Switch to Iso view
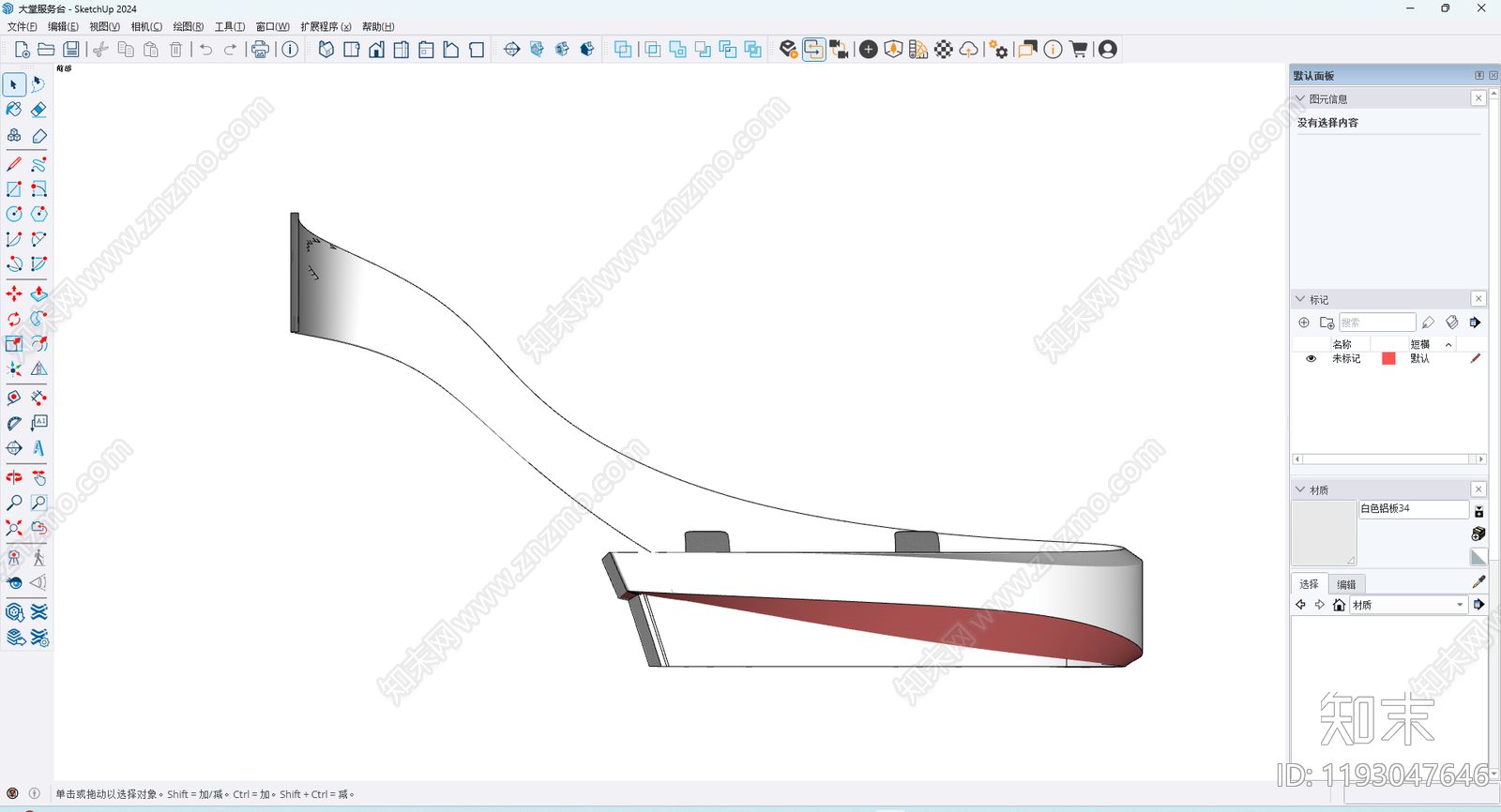The width and height of the screenshot is (1501, 812). (x=326, y=50)
